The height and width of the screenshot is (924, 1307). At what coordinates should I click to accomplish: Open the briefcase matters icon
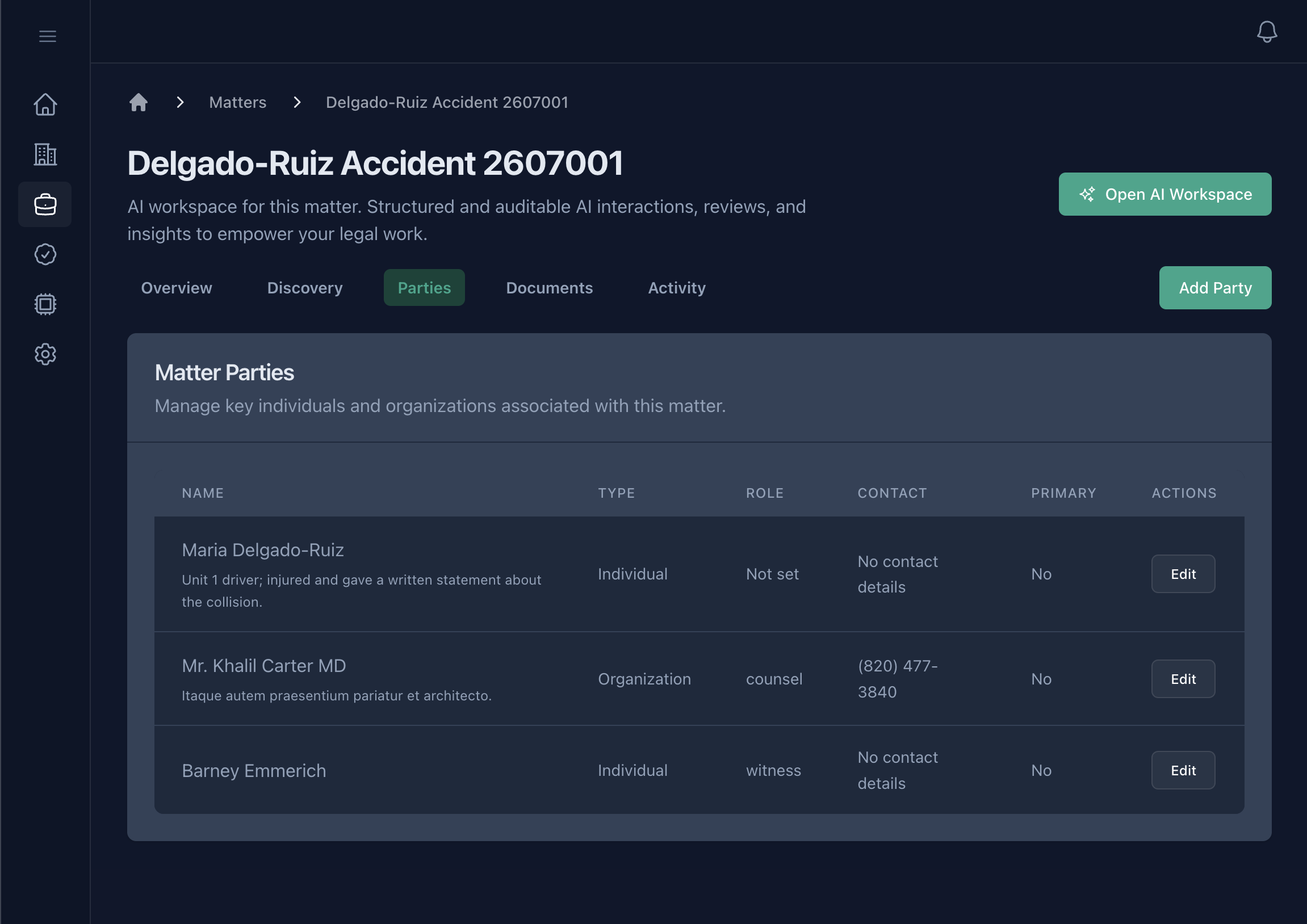click(45, 204)
